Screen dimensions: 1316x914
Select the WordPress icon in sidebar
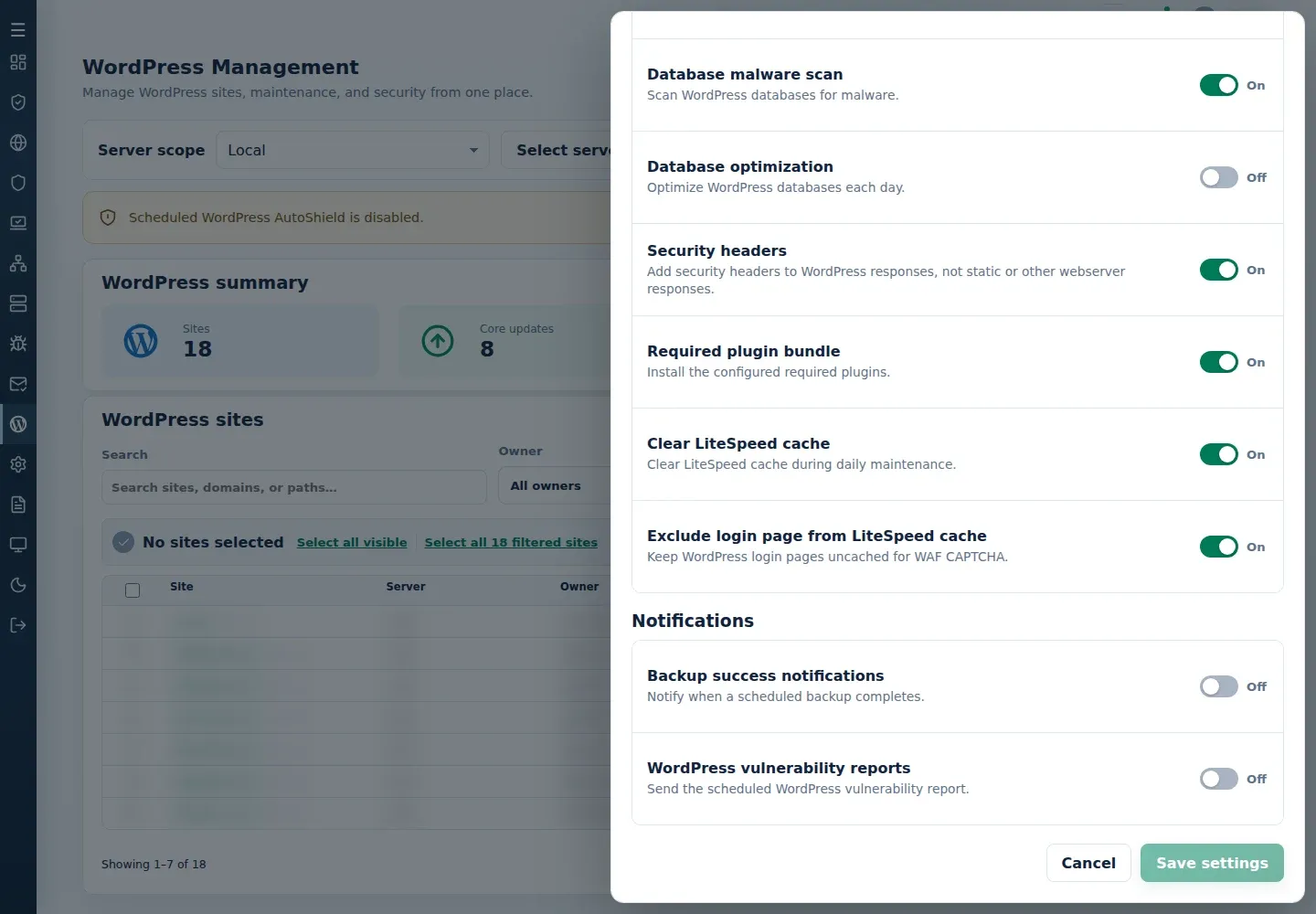click(18, 424)
